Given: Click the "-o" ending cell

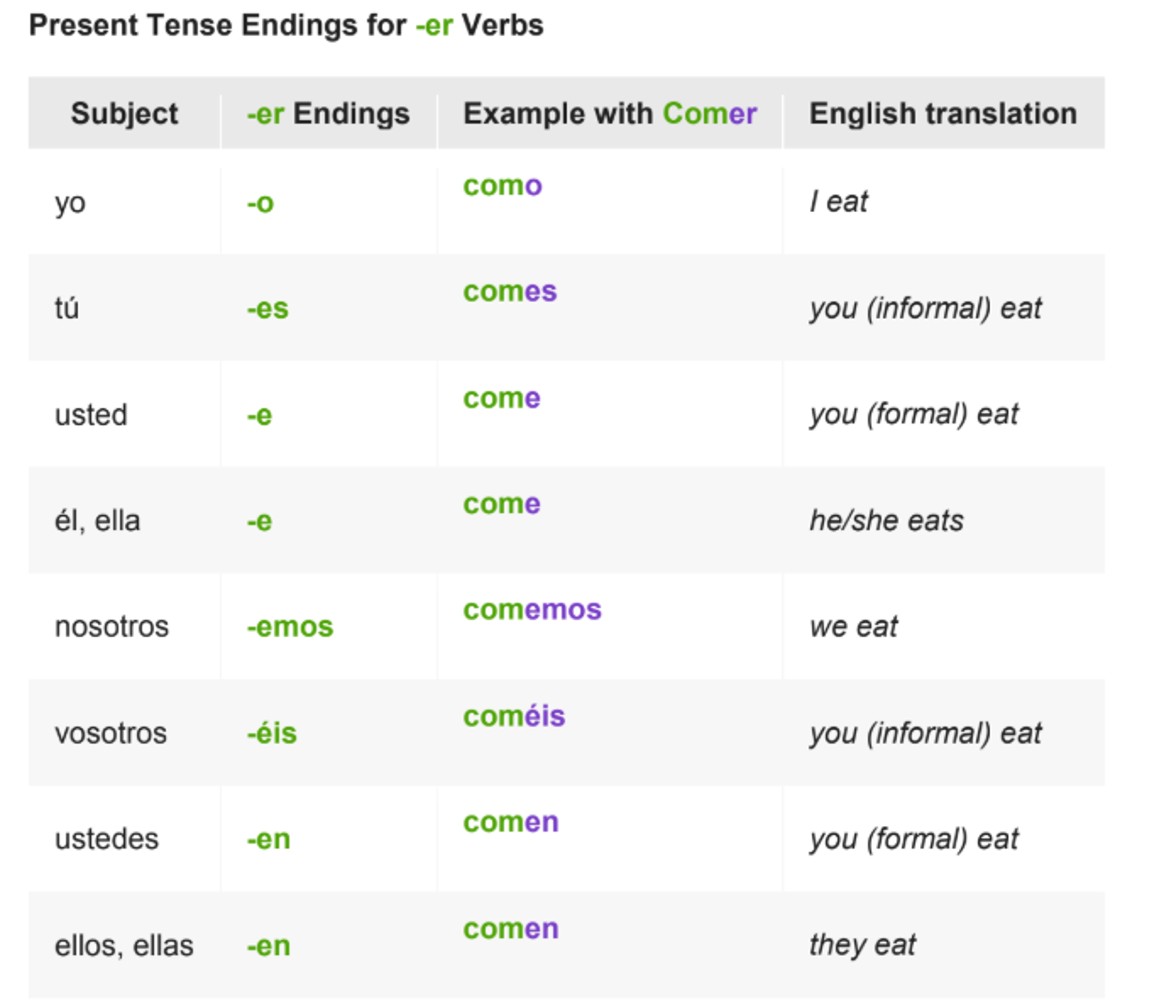Looking at the screenshot, I should click(x=260, y=204).
